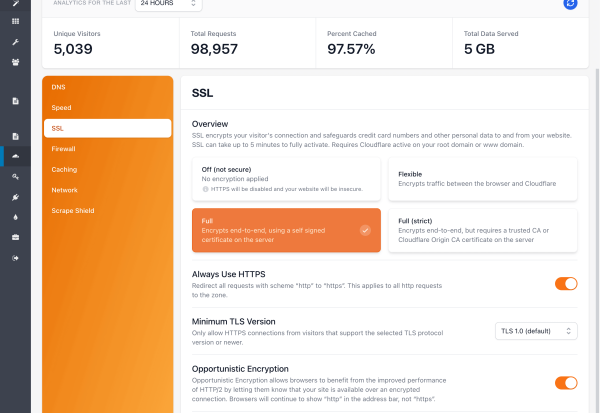Screen dimensions: 600x413
Task: Click the Overview section heading
Action: [210, 124]
